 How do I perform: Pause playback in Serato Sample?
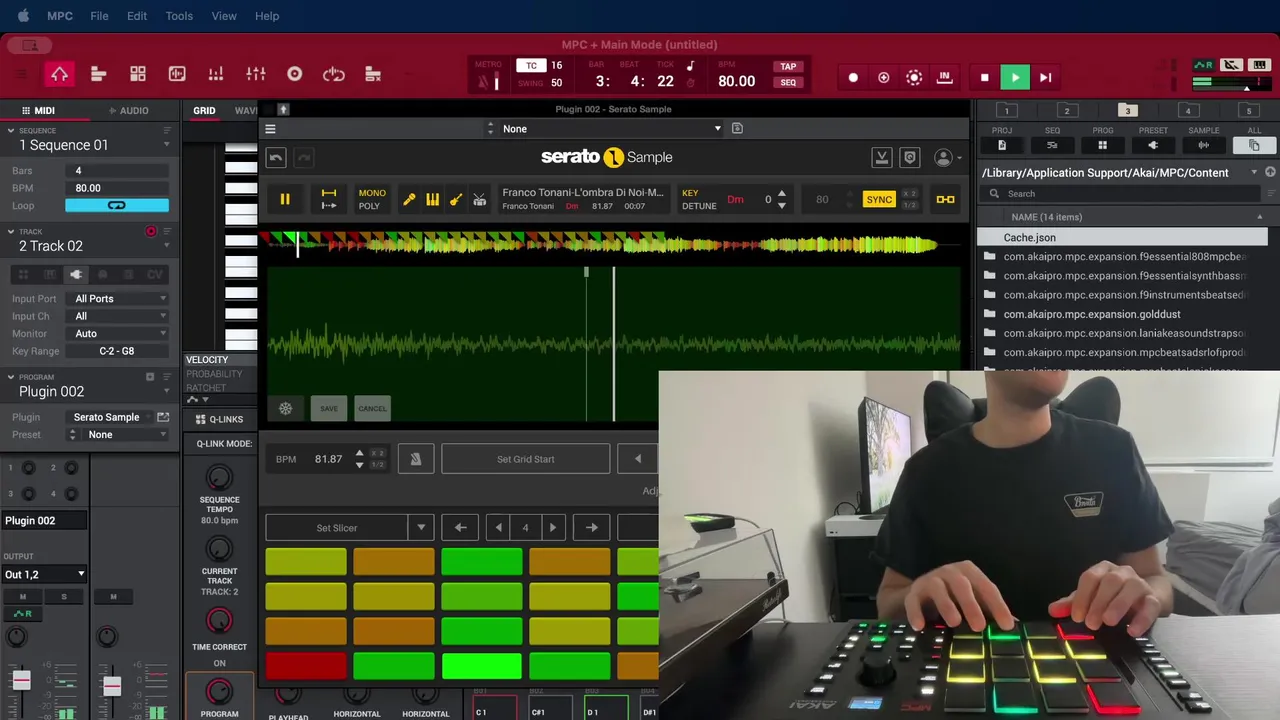point(285,199)
